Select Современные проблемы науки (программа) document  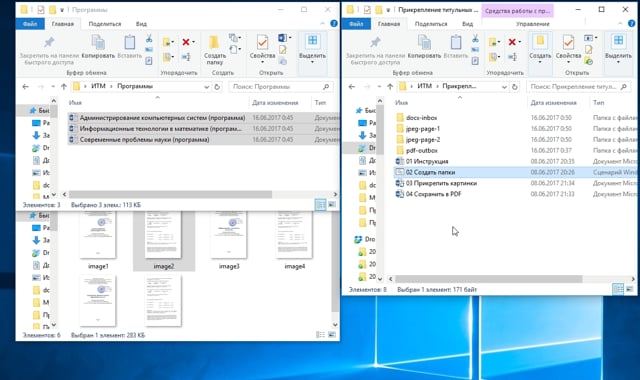tap(144, 140)
